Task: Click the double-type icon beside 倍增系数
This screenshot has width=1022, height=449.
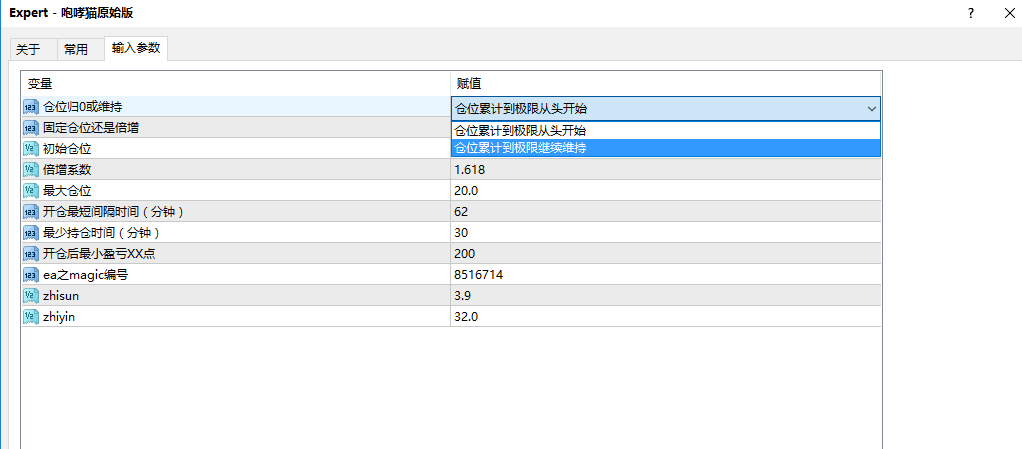Action: pyautogui.click(x=31, y=170)
